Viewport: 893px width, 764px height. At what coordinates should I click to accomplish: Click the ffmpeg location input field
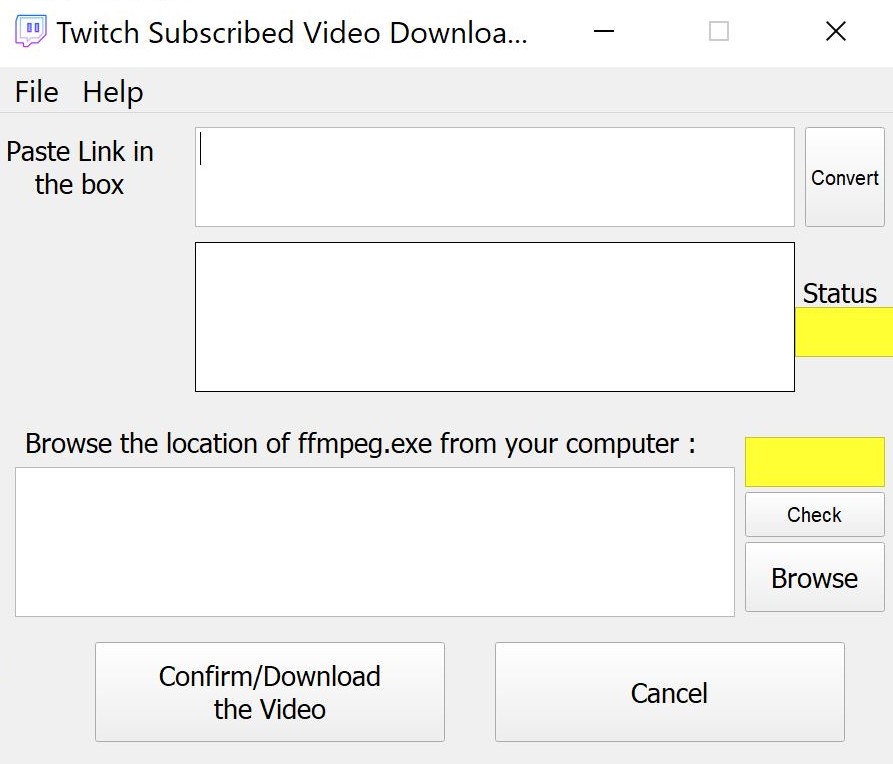click(374, 540)
